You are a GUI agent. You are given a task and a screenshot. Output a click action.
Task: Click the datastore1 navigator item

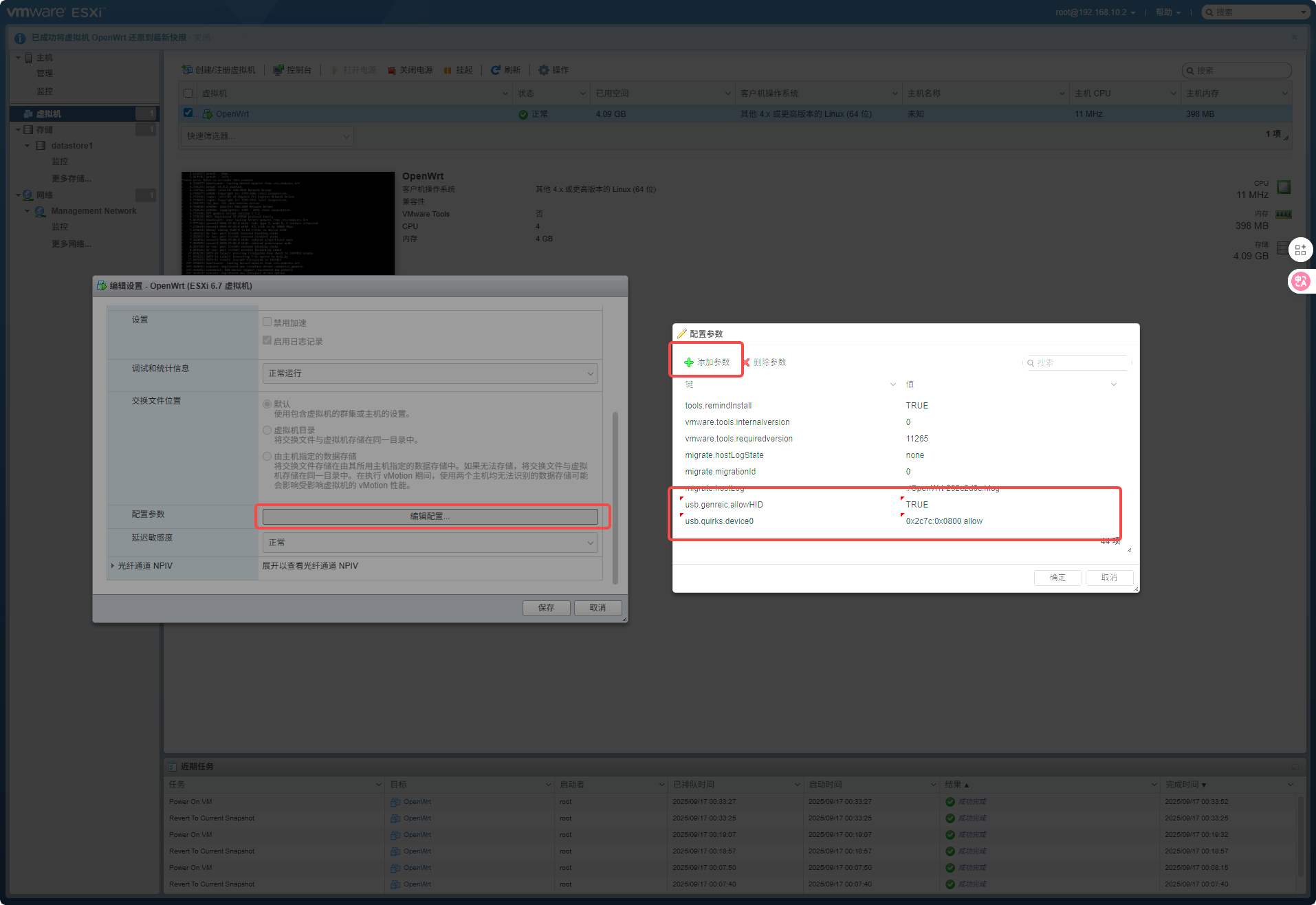click(x=72, y=146)
